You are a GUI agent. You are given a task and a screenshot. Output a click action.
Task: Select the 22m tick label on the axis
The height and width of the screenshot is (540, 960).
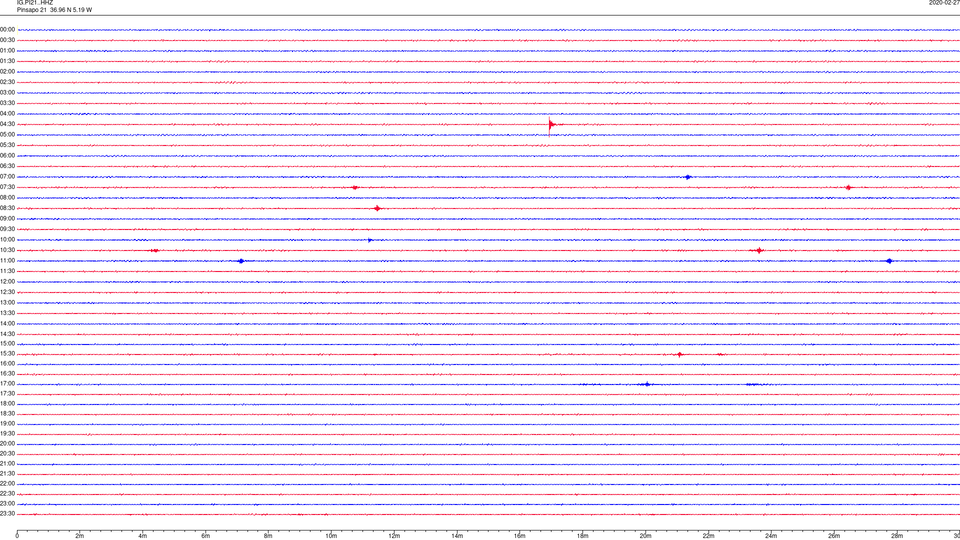(708, 536)
